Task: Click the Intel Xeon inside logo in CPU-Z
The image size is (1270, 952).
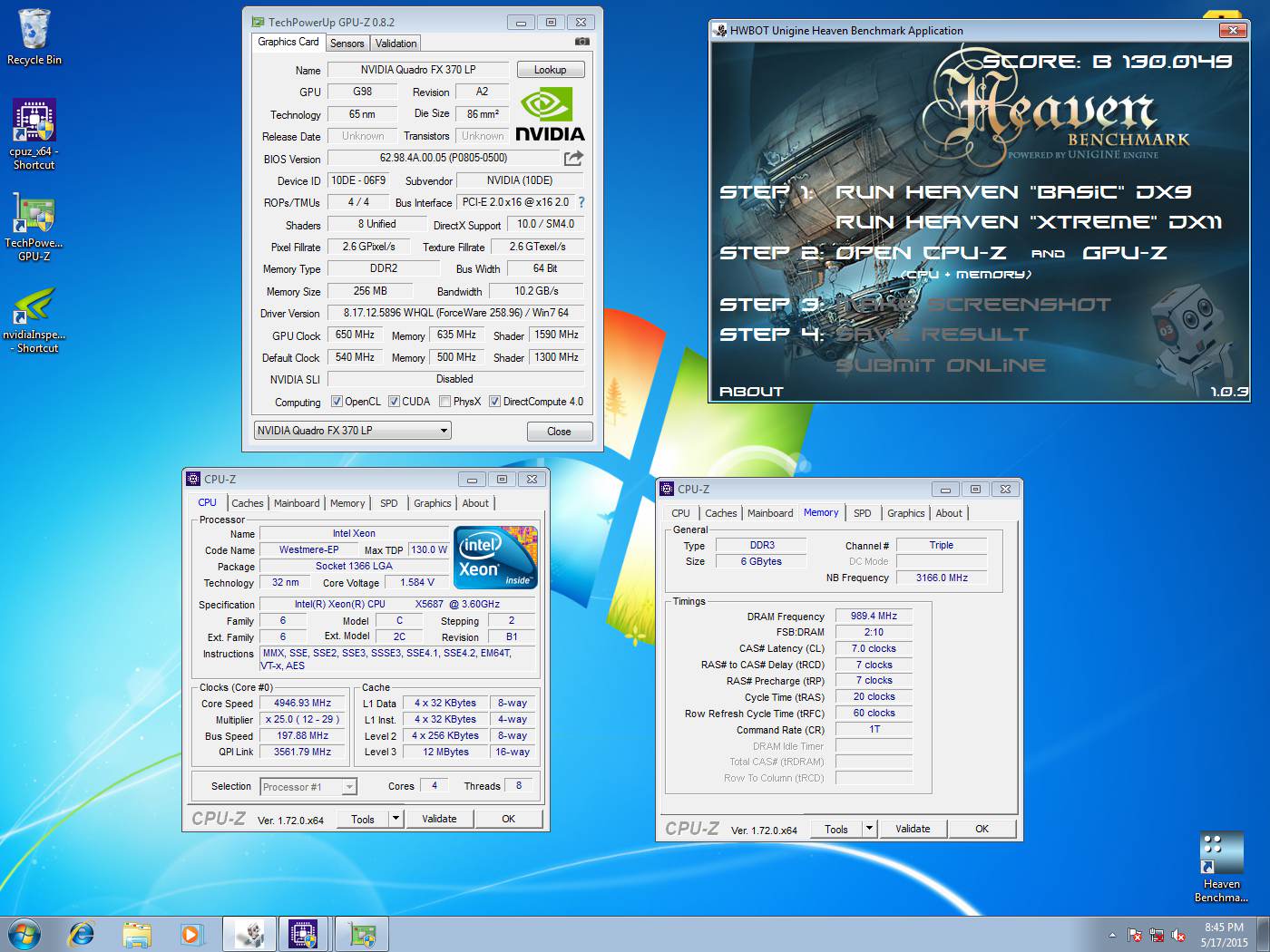Action: [x=495, y=558]
